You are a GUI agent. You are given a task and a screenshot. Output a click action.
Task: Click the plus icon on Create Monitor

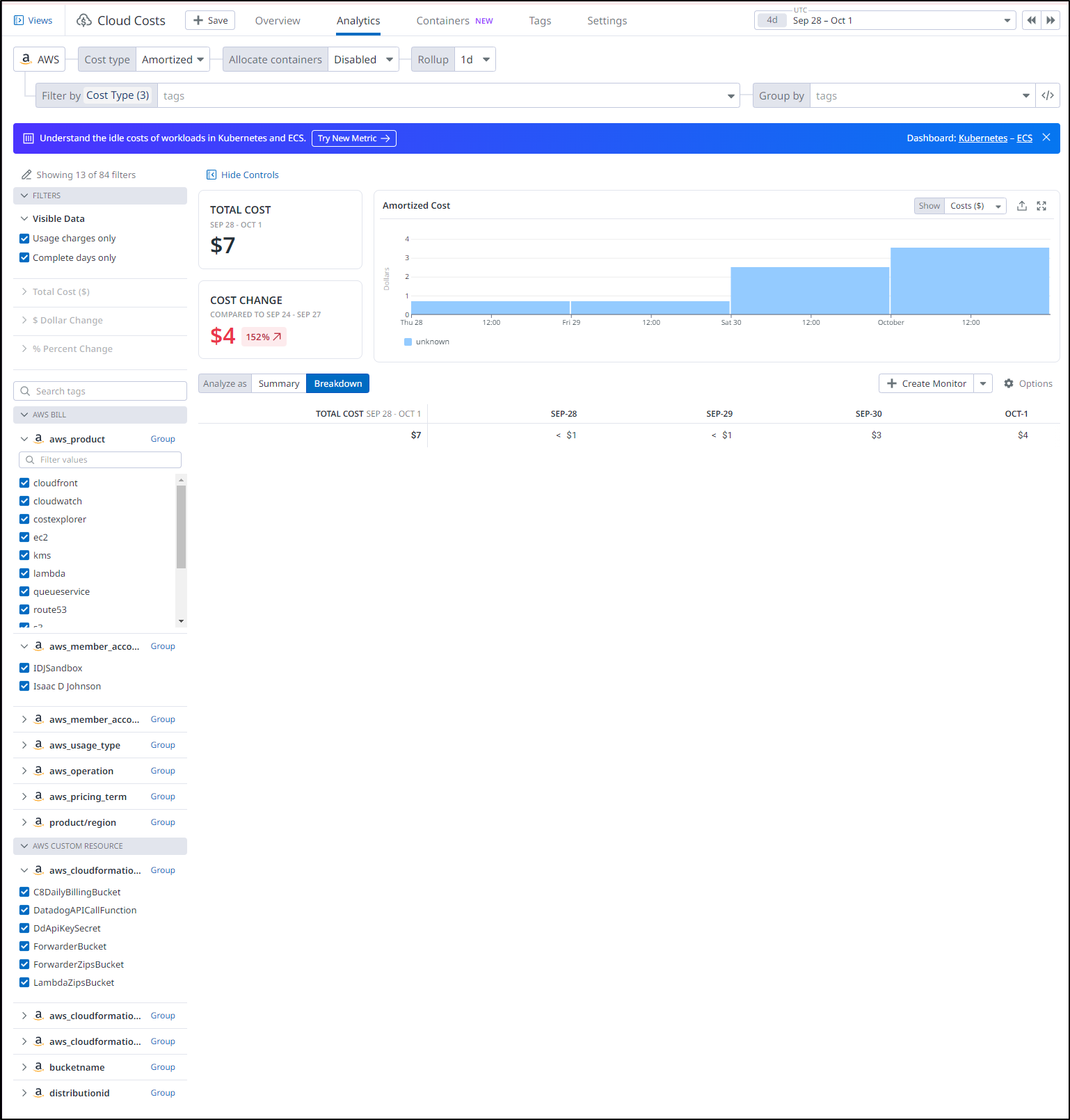[892, 383]
